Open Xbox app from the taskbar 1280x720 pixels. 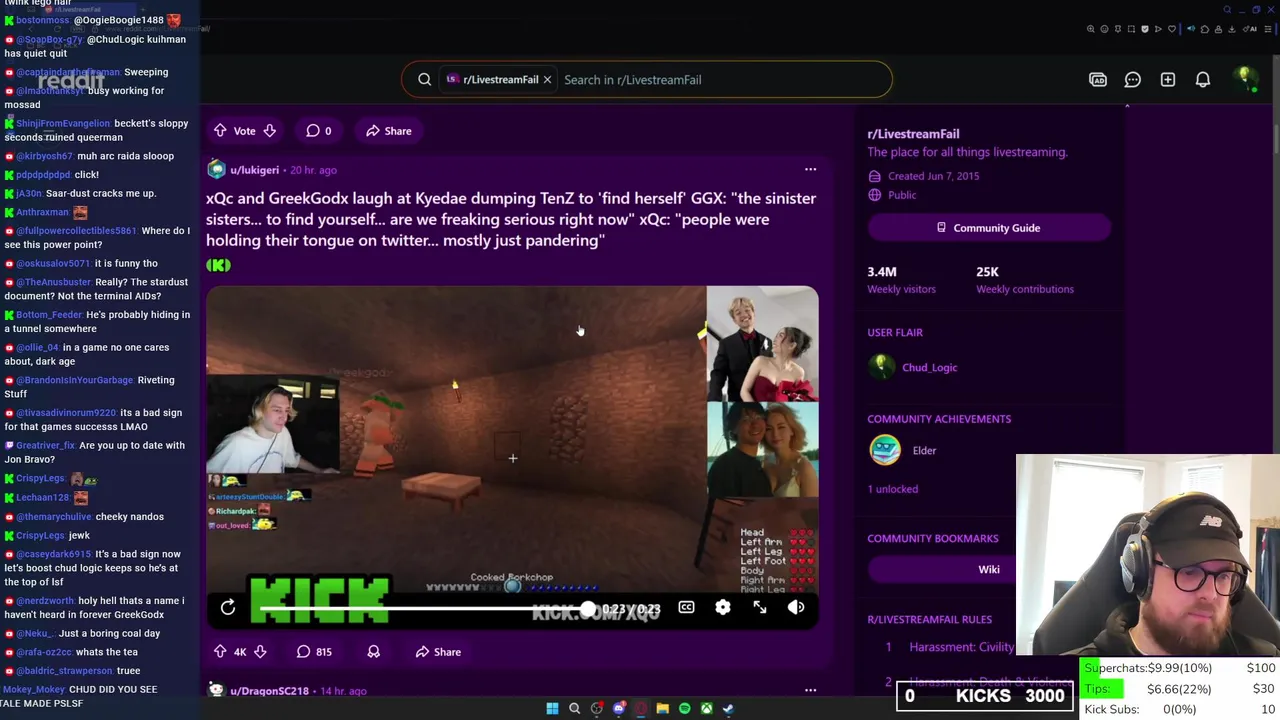tap(706, 709)
